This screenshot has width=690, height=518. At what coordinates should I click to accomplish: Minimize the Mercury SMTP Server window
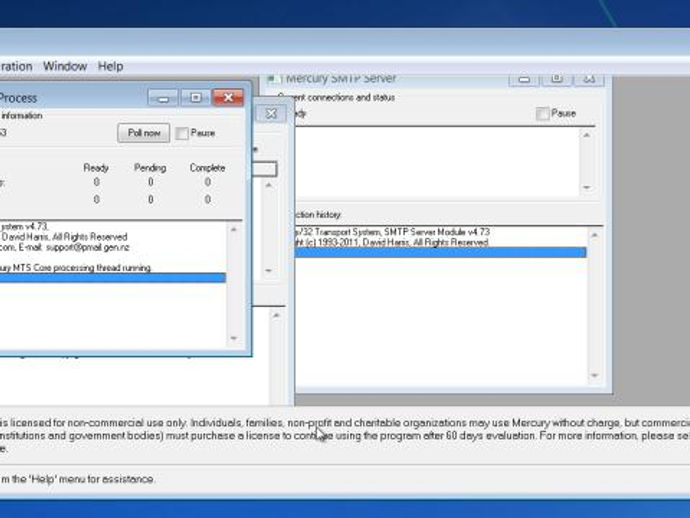[524, 80]
